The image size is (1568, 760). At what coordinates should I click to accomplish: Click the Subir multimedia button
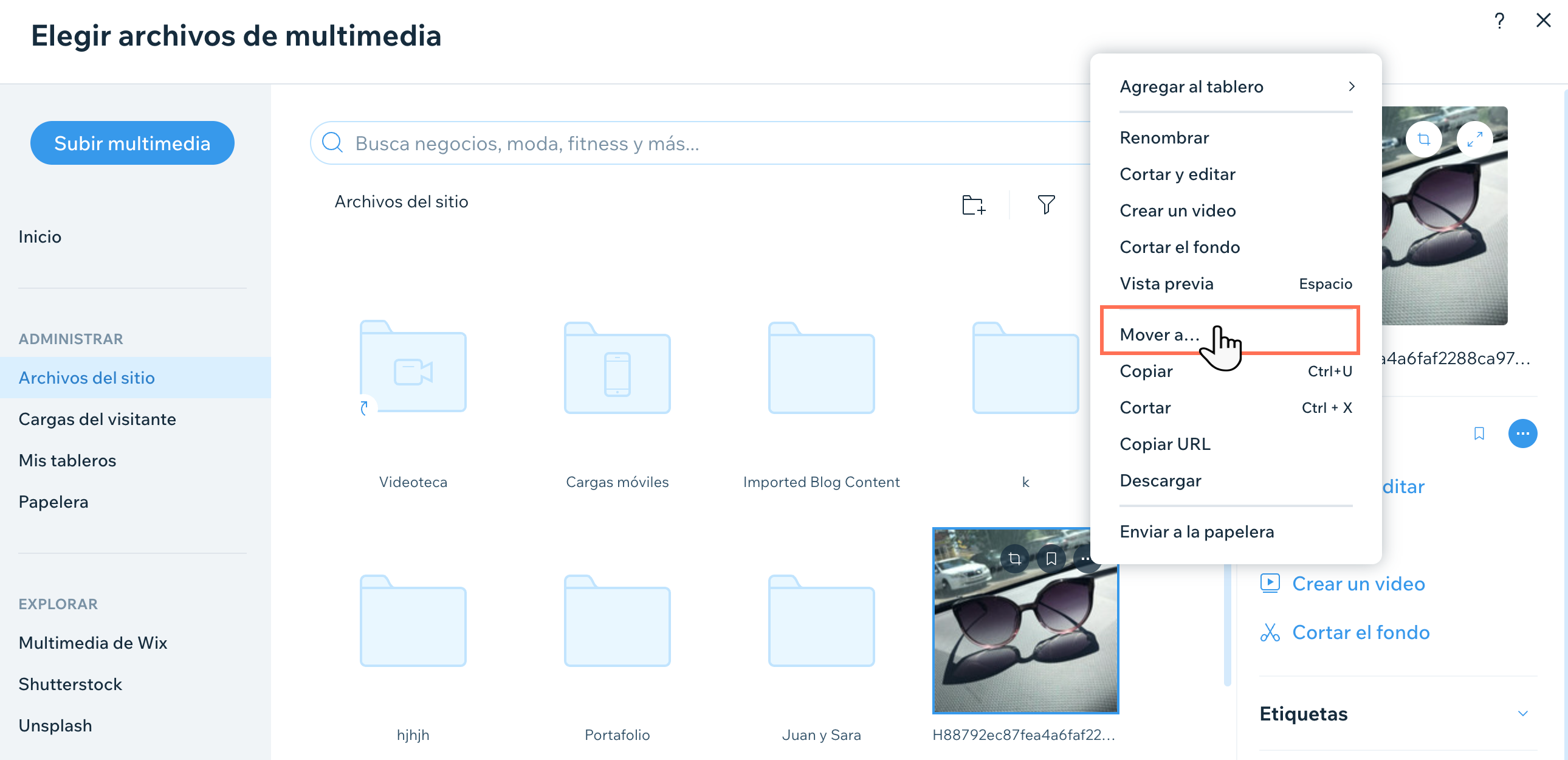point(132,142)
